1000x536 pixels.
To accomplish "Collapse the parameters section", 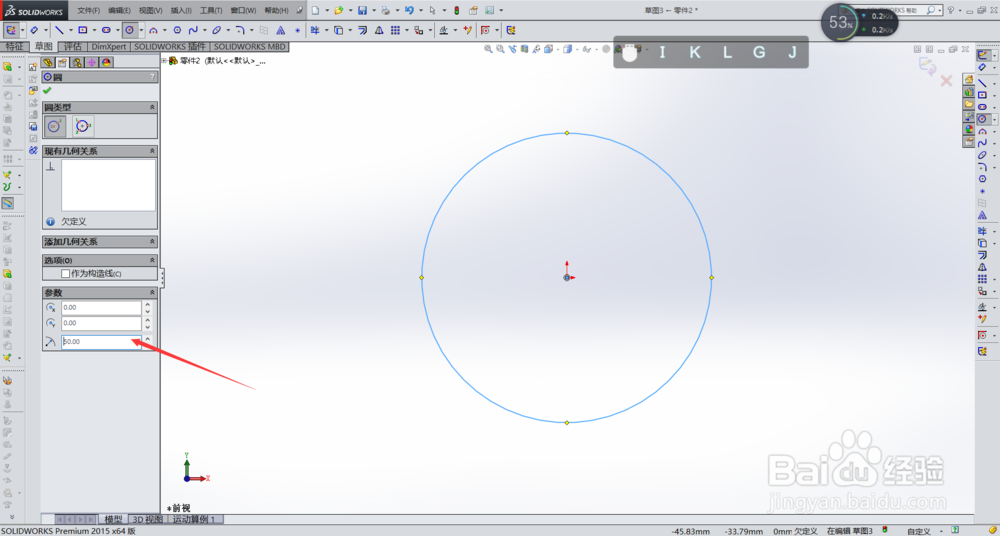I will (152, 292).
